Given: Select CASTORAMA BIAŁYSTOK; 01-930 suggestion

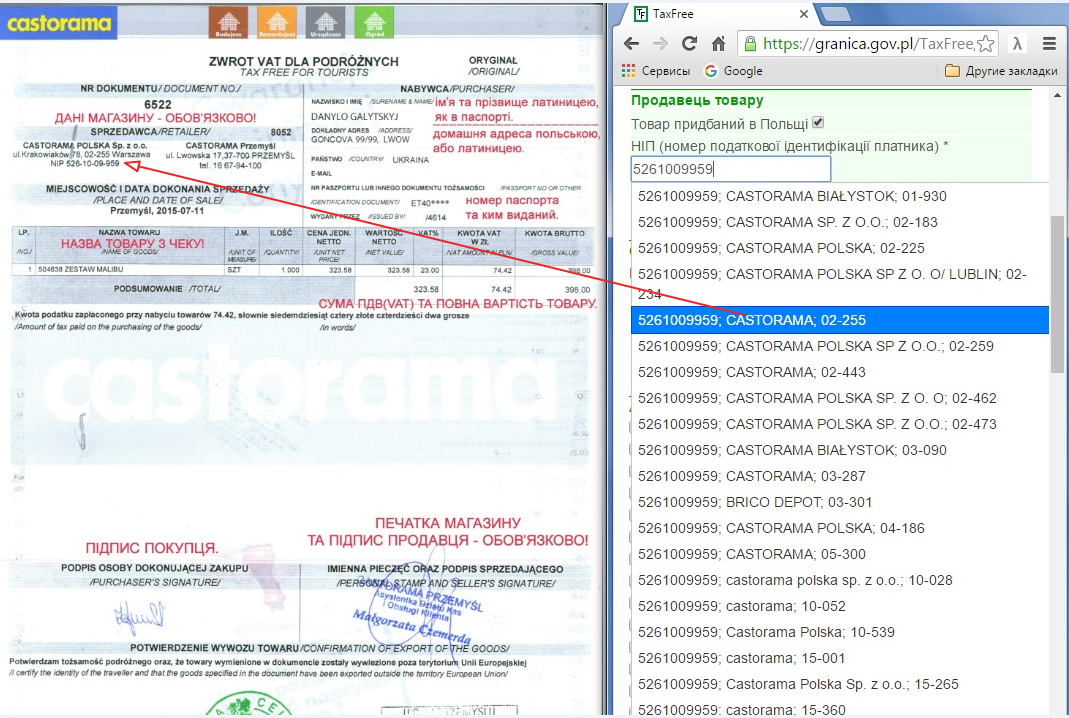Looking at the screenshot, I should pos(840,196).
